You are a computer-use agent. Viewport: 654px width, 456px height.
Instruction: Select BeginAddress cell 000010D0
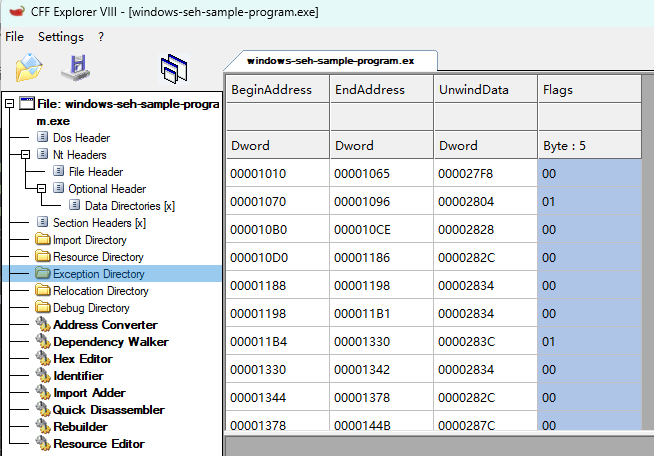tap(277, 257)
